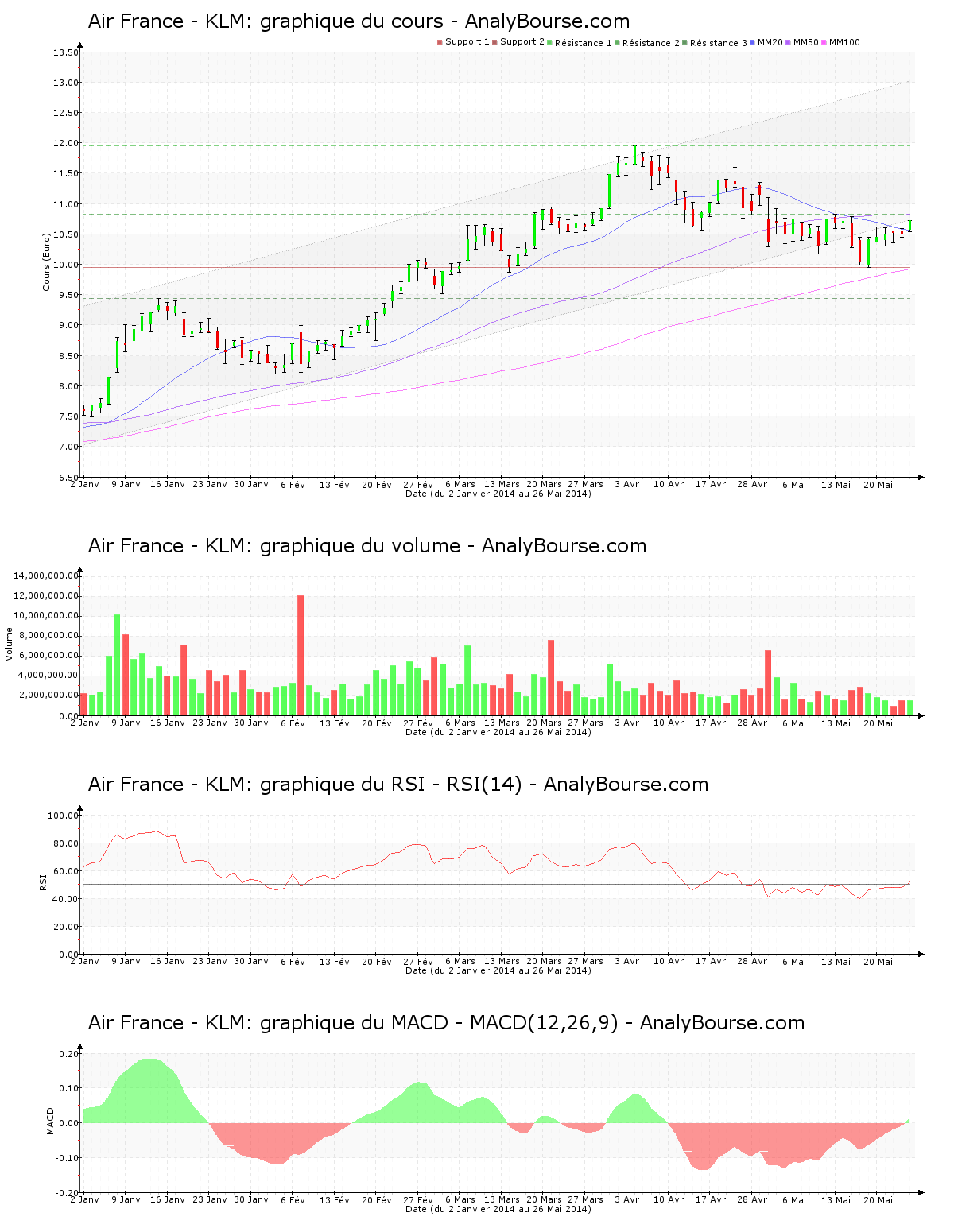Click the tallest red volume bar near 6 Fév
The height and width of the screenshot is (1232, 954).
point(301,656)
